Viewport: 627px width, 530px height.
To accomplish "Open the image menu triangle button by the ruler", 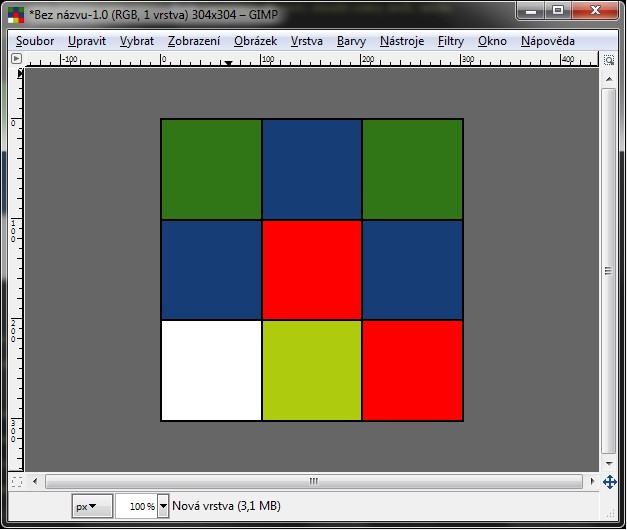I will [x=16, y=59].
